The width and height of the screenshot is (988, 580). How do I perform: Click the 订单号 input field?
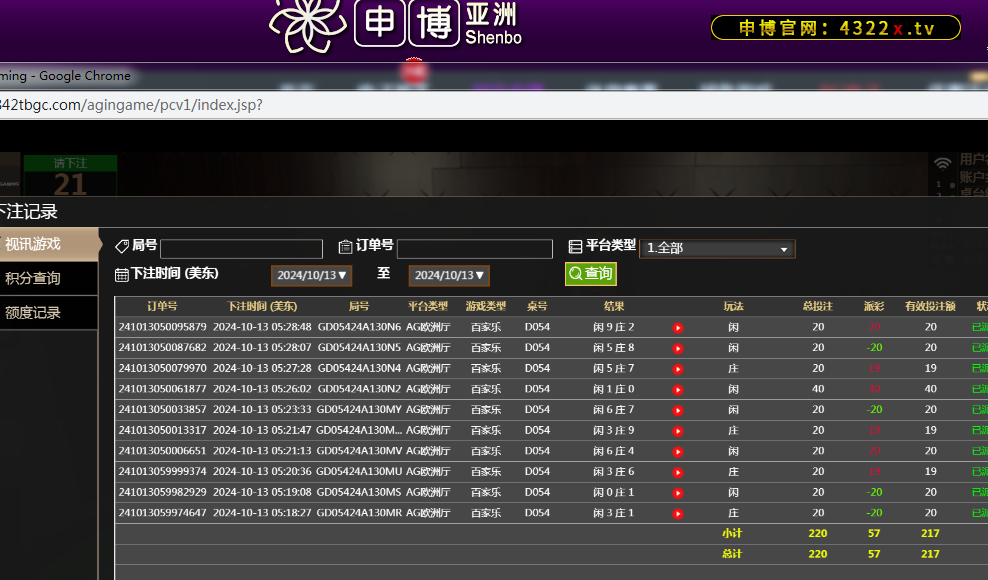[474, 249]
